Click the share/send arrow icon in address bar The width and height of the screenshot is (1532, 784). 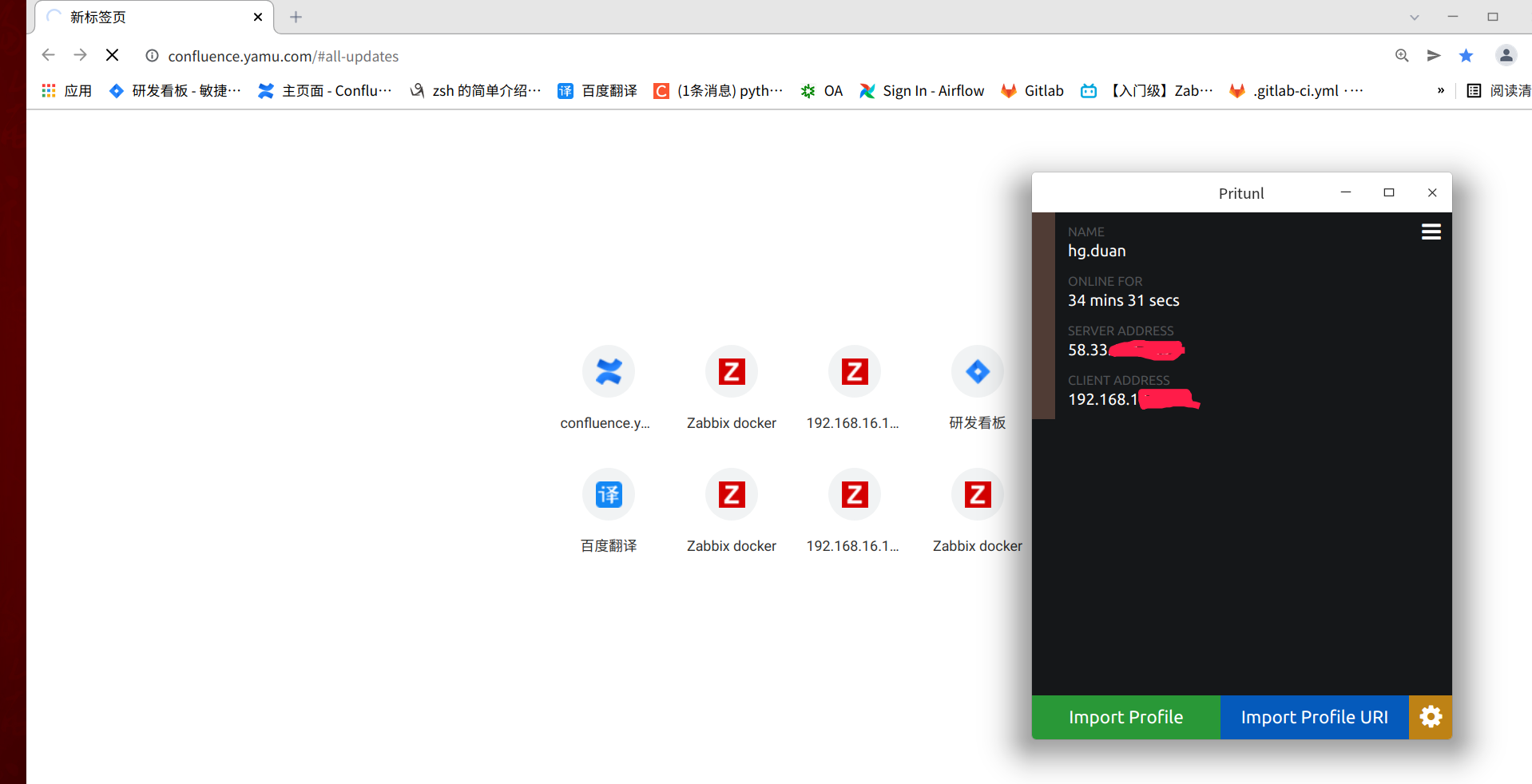pos(1434,56)
